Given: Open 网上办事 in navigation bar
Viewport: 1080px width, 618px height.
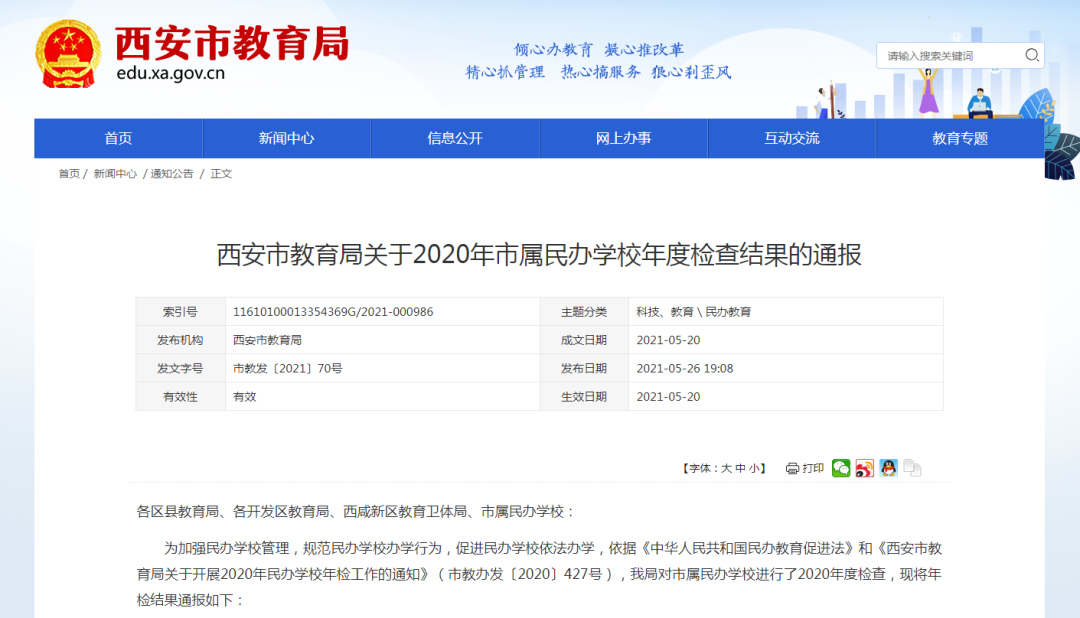Looking at the screenshot, I should (x=623, y=139).
